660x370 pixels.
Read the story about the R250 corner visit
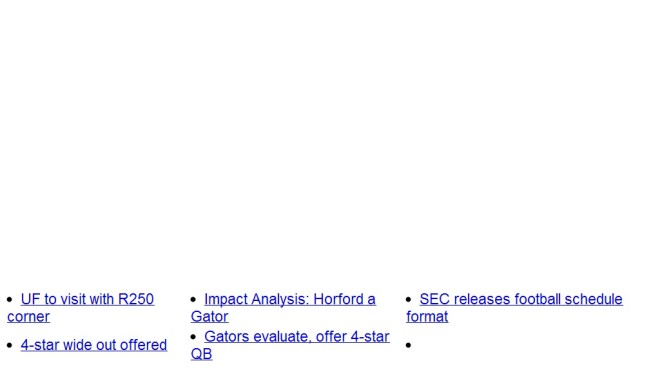[x=87, y=299]
